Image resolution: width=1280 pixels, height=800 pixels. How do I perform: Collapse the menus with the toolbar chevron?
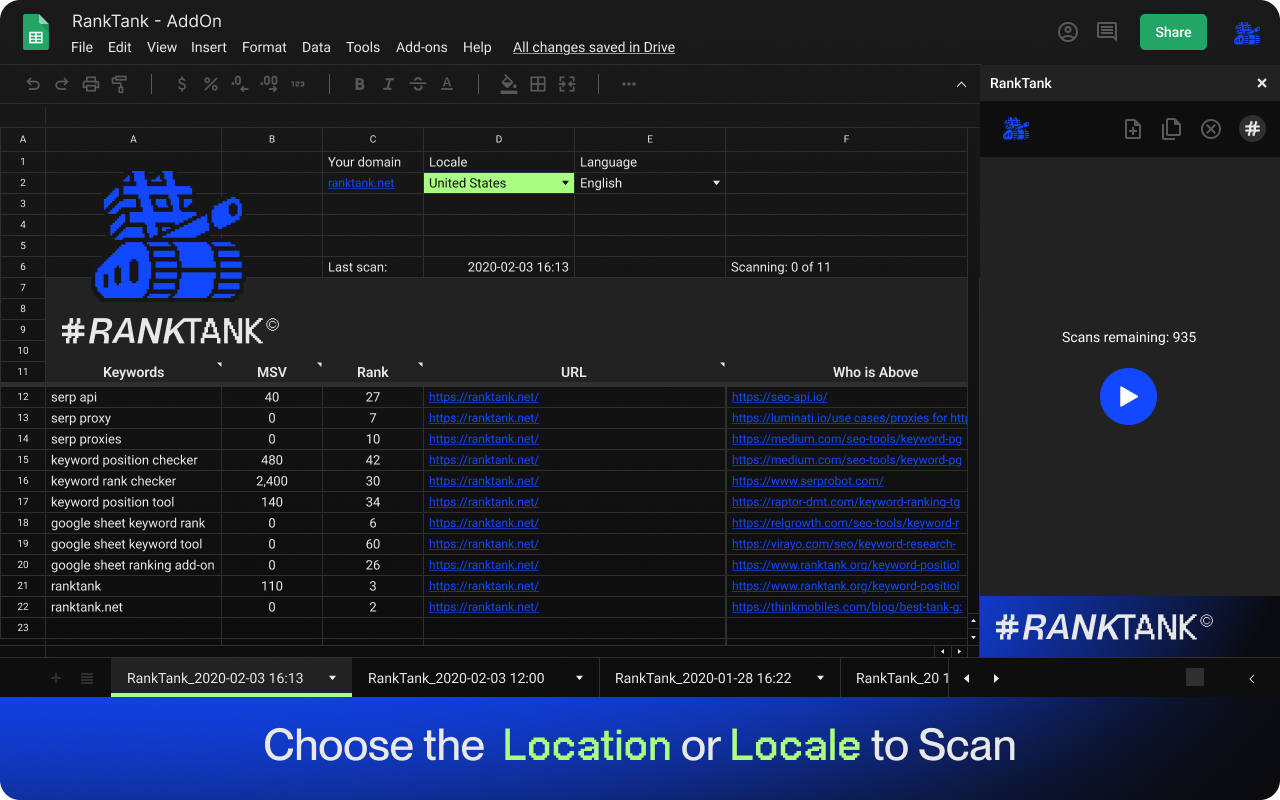(962, 85)
